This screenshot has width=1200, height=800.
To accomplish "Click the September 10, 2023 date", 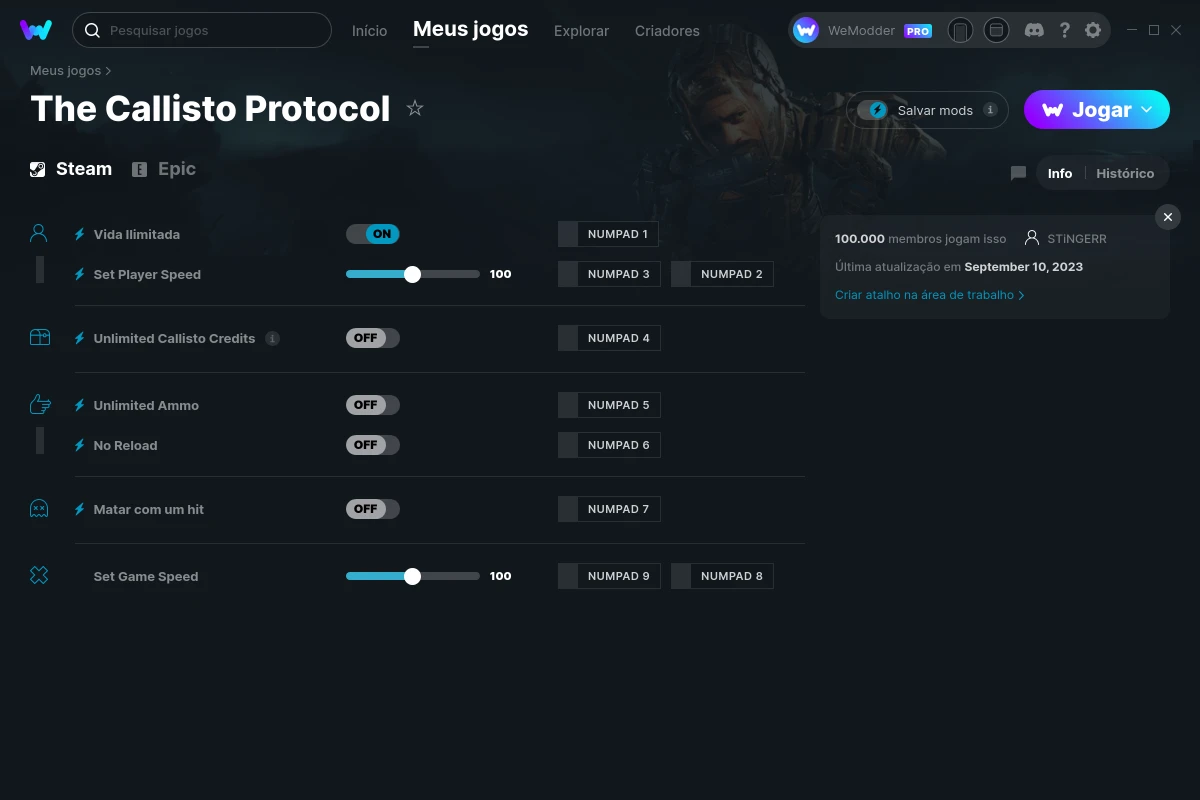I will pyautogui.click(x=1023, y=267).
